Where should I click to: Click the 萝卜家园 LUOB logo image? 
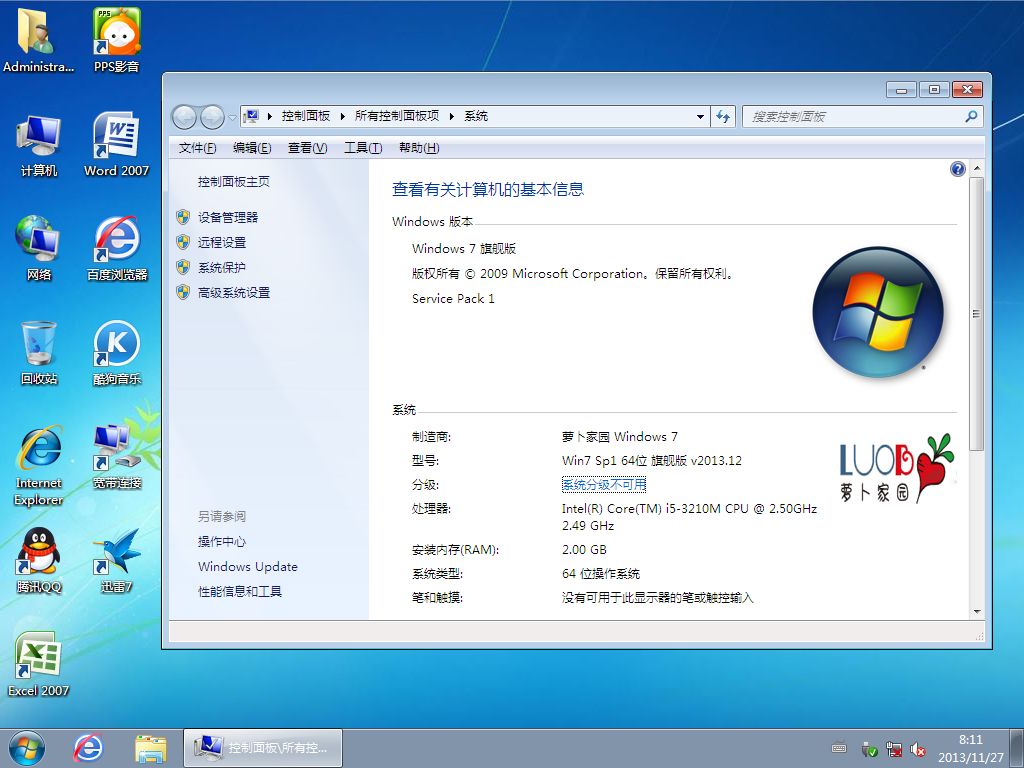[897, 468]
